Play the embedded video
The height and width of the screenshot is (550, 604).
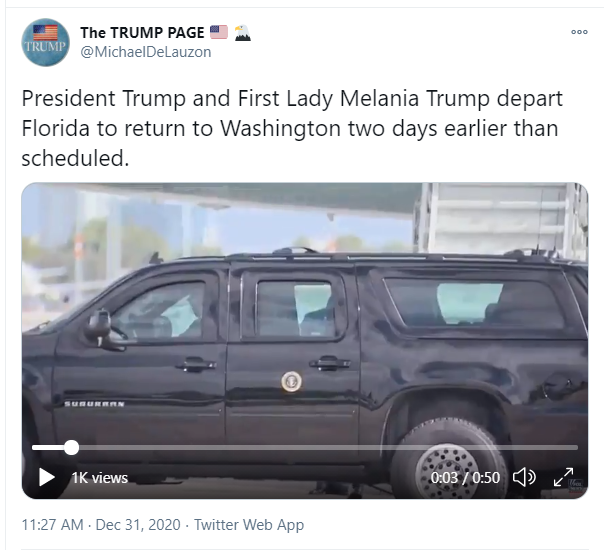pos(46,477)
